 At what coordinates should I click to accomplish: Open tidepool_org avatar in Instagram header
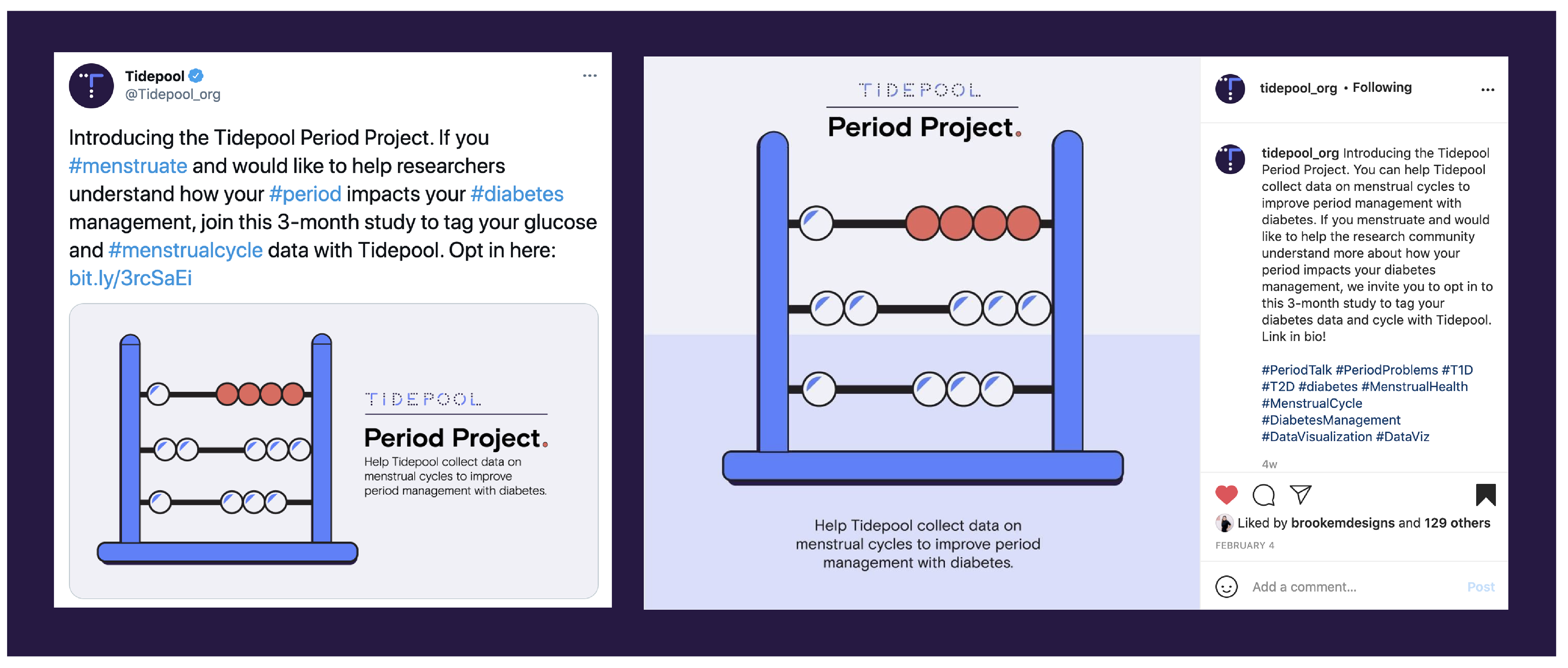1230,89
